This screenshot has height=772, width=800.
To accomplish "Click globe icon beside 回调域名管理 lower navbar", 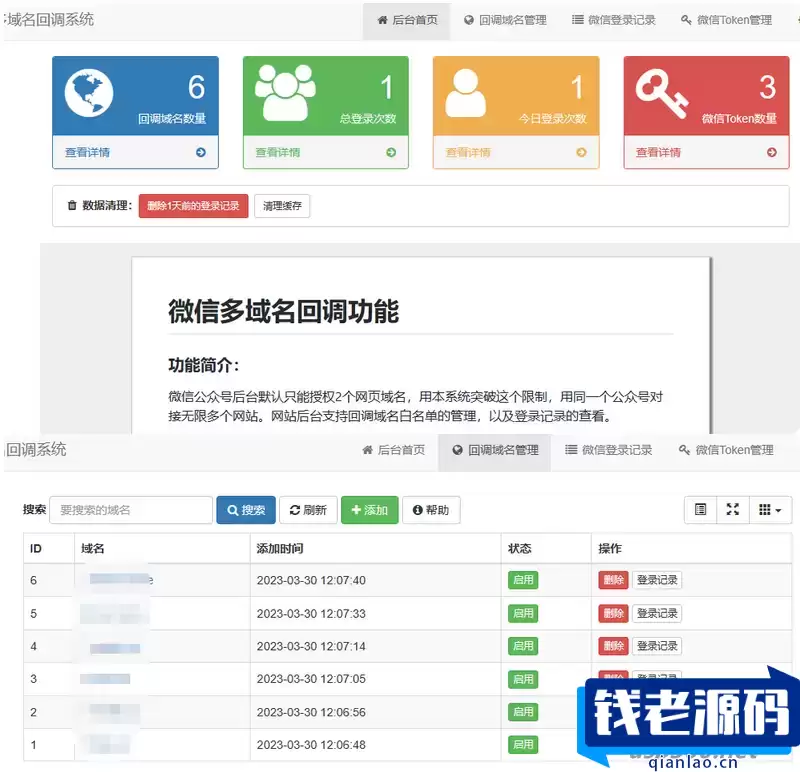I will tap(458, 450).
